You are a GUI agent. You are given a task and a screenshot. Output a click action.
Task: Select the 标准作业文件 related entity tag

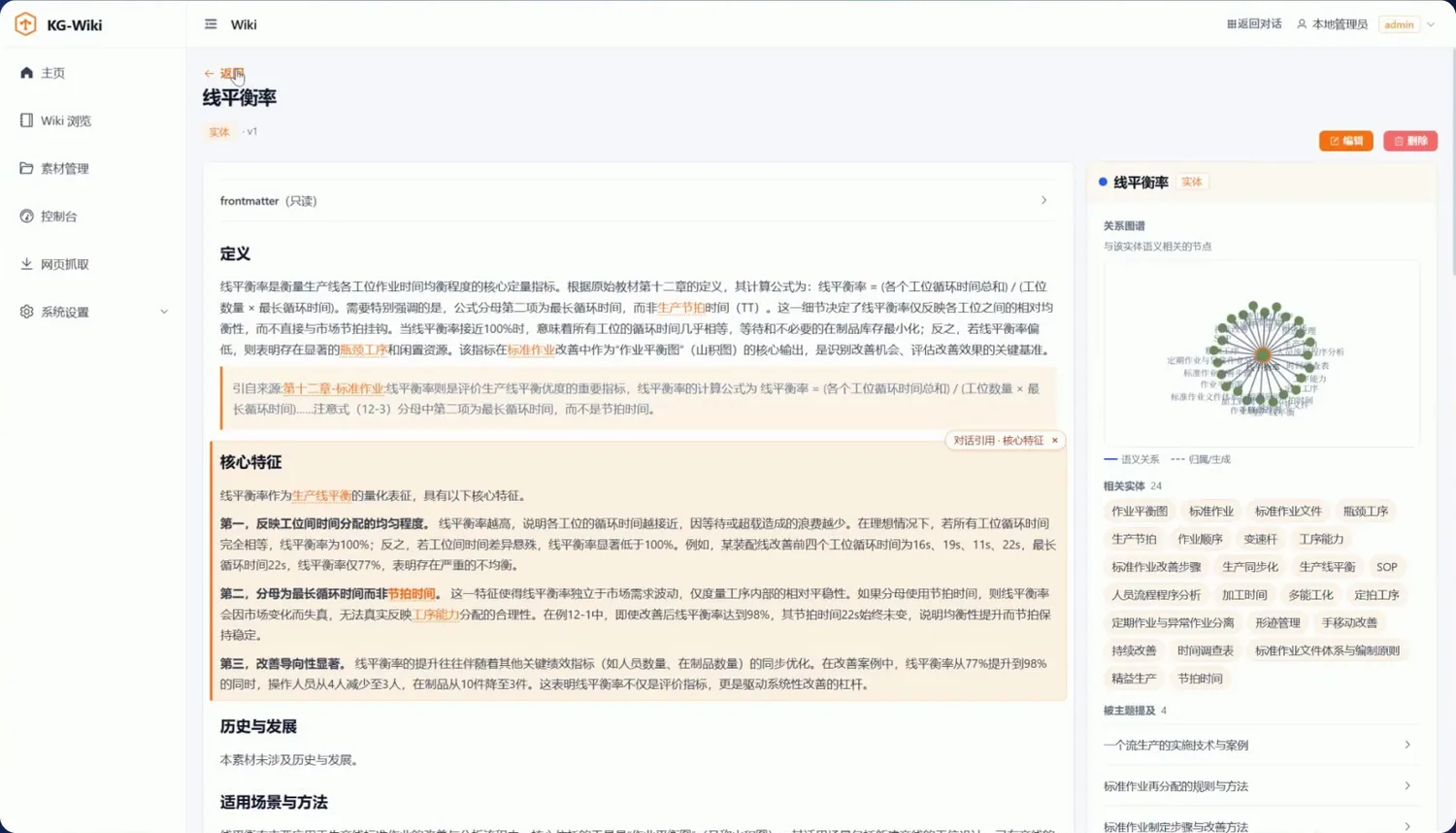(1288, 511)
